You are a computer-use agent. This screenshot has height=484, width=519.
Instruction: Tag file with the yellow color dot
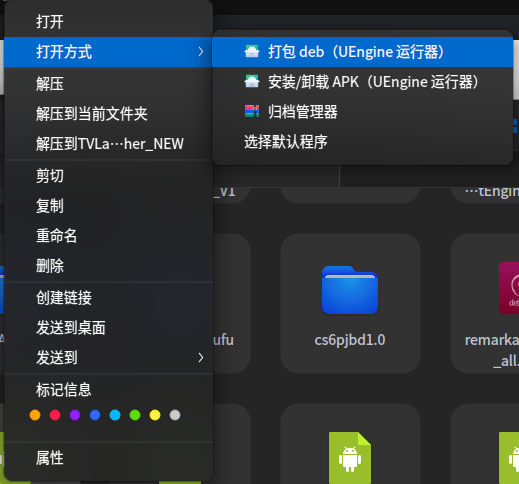(155, 415)
